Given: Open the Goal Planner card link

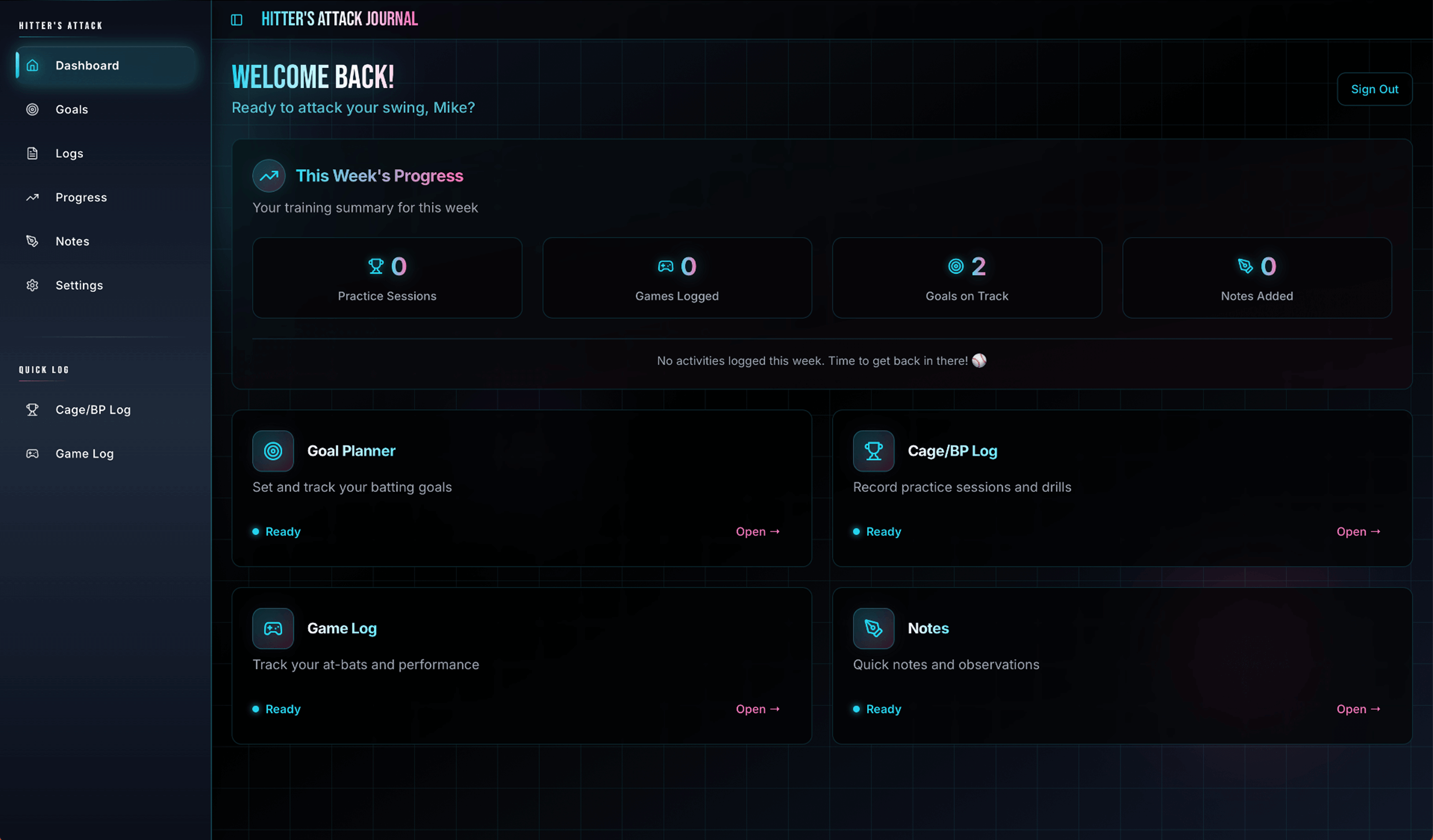Looking at the screenshot, I should point(758,531).
